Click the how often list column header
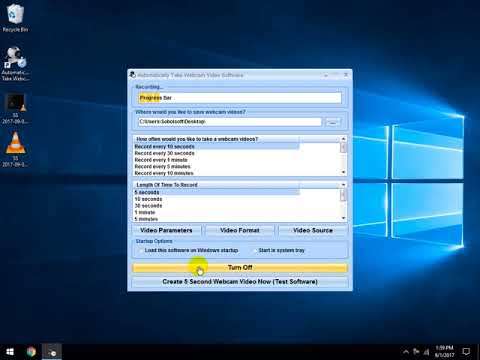This screenshot has width=480, height=360. pyautogui.click(x=217, y=139)
